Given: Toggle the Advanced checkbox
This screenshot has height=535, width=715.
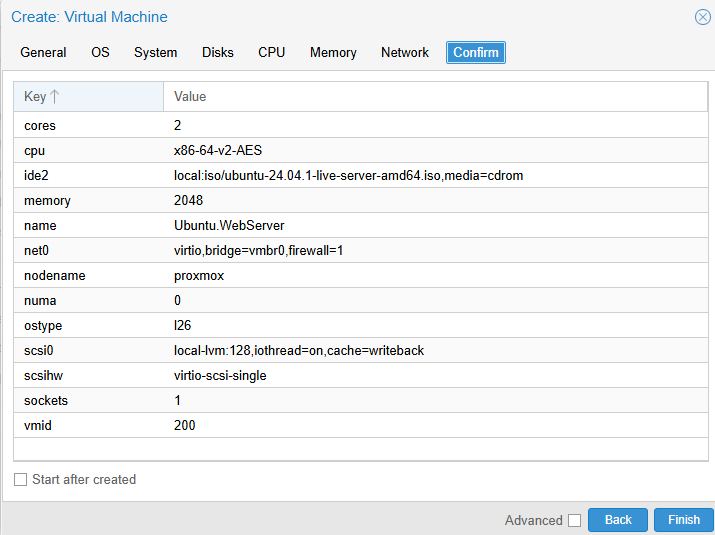Looking at the screenshot, I should click(575, 520).
